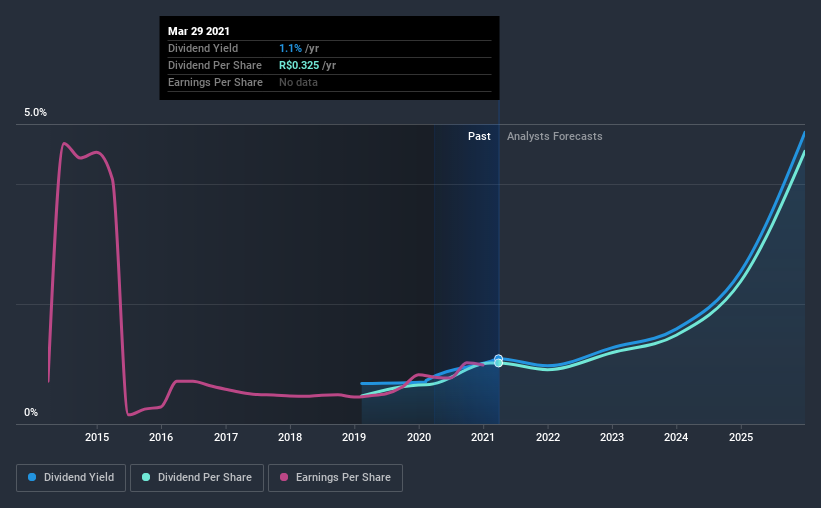Toggle the Dividend Yield legend button
821x508 pixels.
click(71, 478)
